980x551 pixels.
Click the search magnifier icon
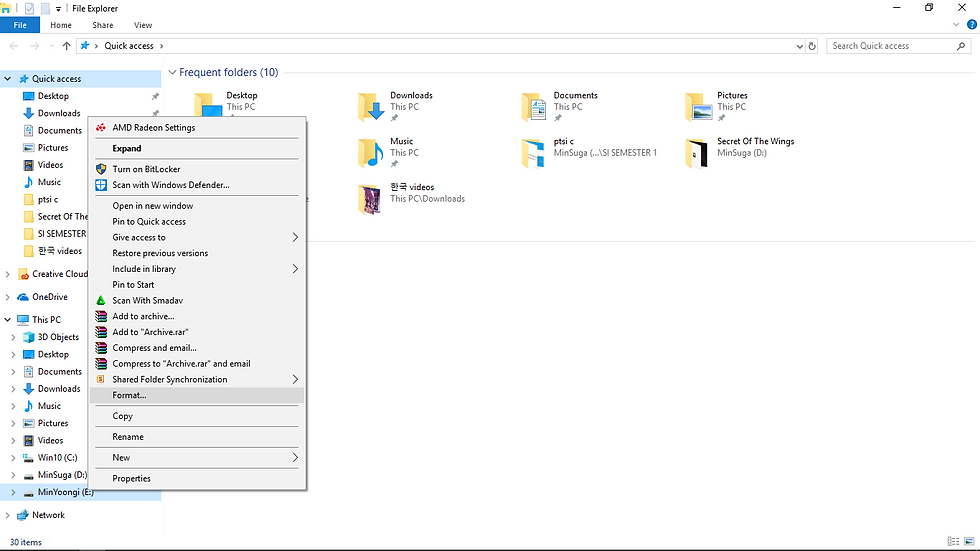click(x=961, y=46)
